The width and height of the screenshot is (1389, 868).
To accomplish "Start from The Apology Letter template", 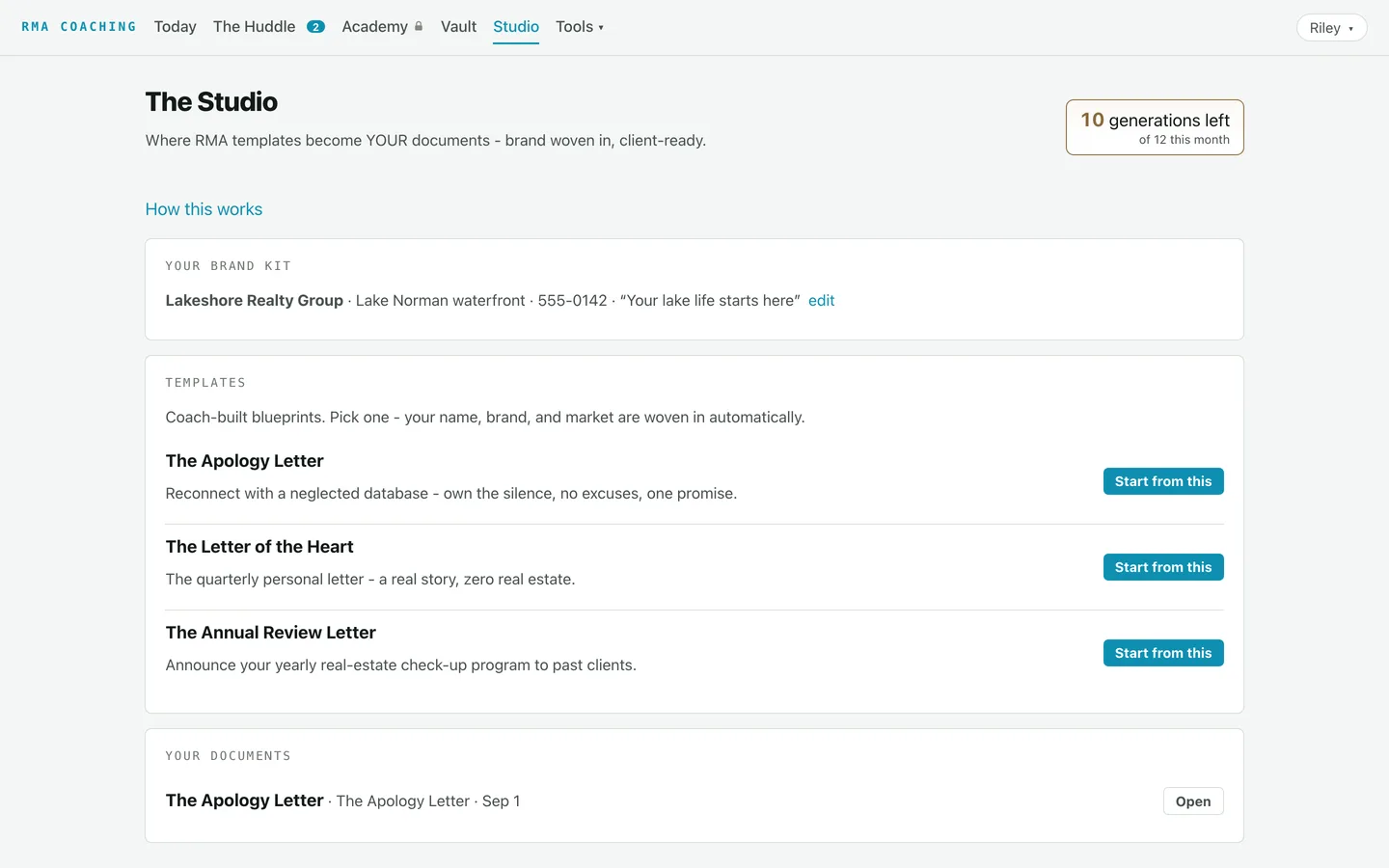I will (1163, 481).
